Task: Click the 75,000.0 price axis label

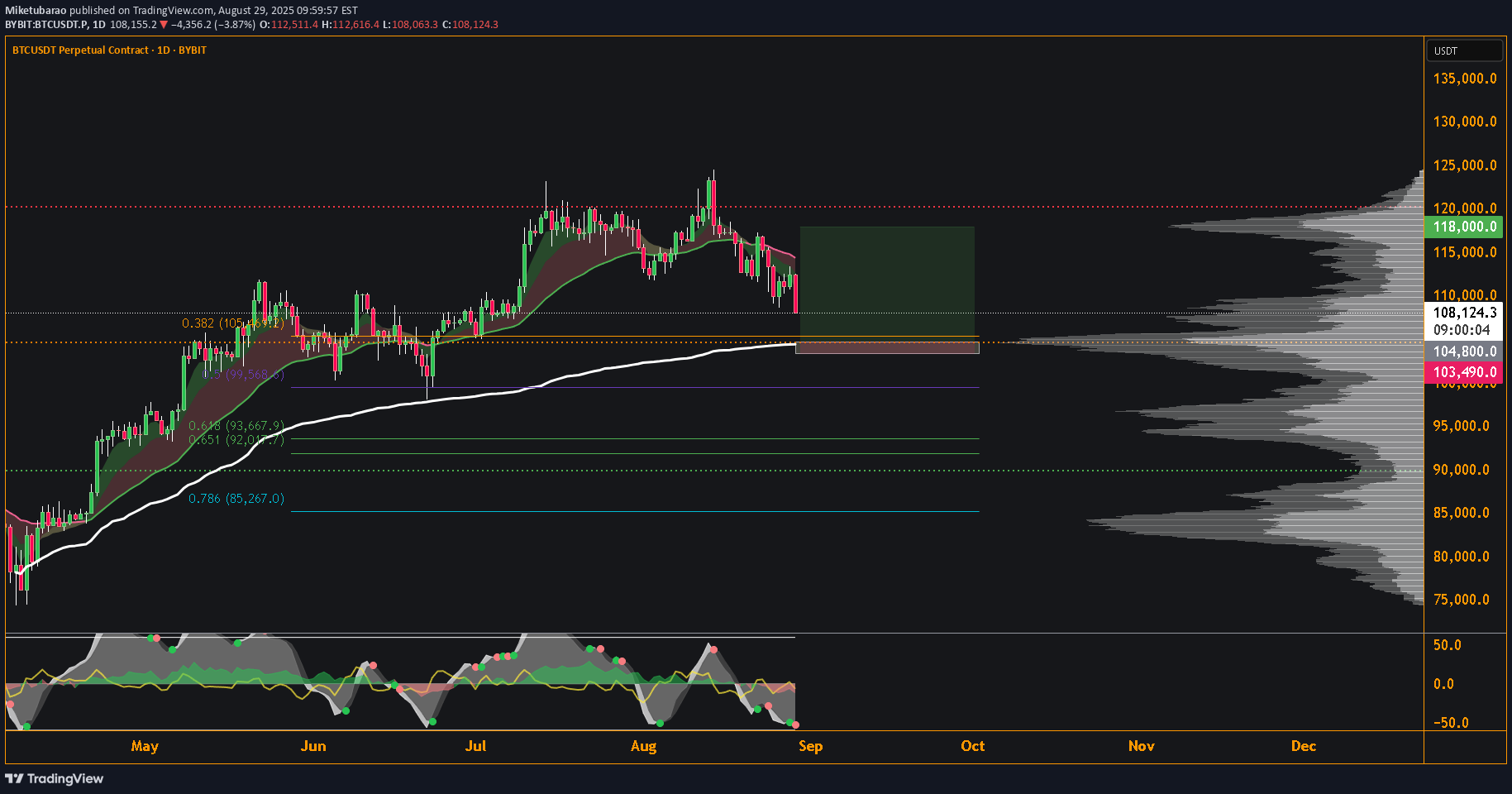Action: tap(1462, 600)
